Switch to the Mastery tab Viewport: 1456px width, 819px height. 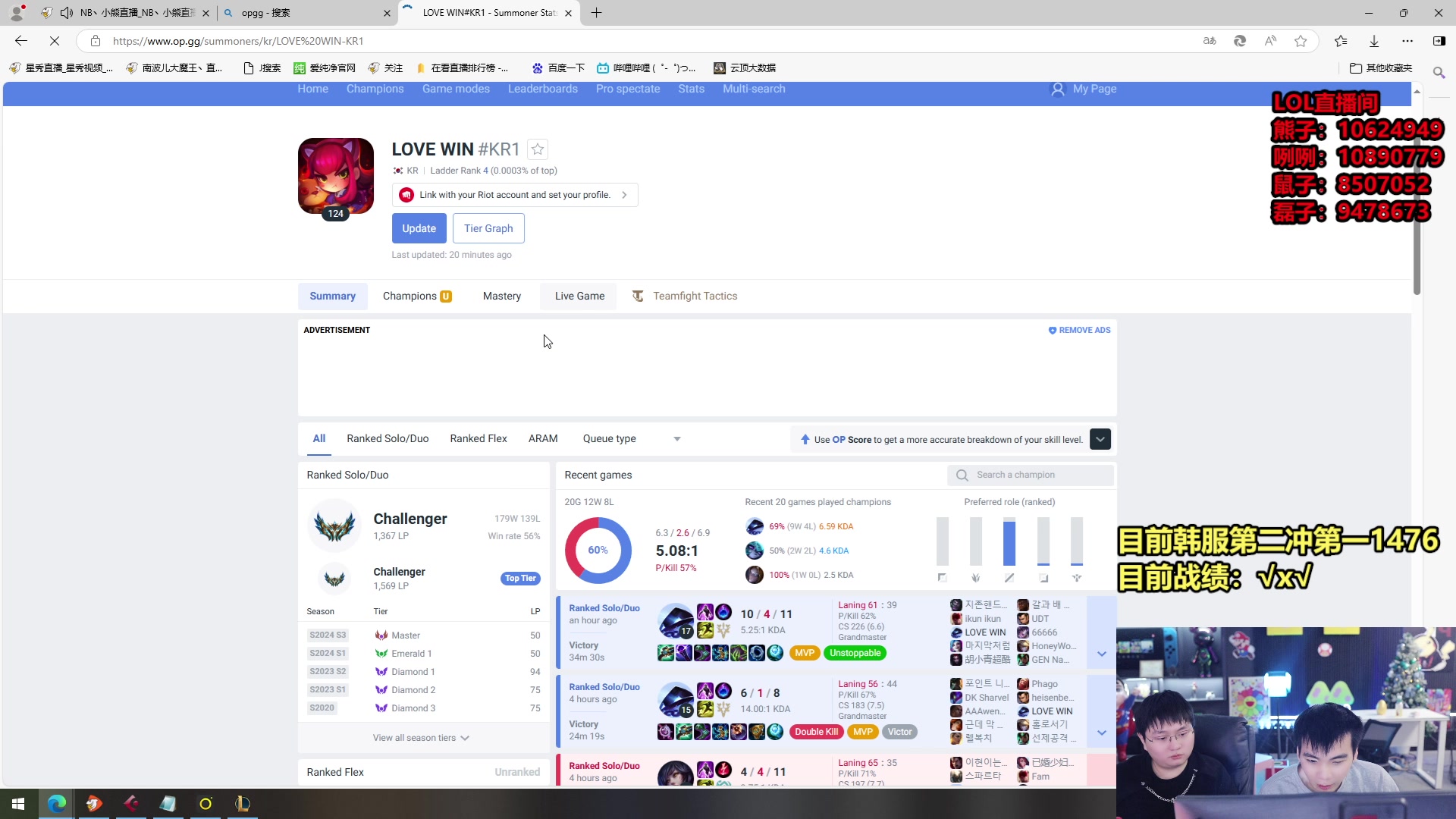[501, 296]
